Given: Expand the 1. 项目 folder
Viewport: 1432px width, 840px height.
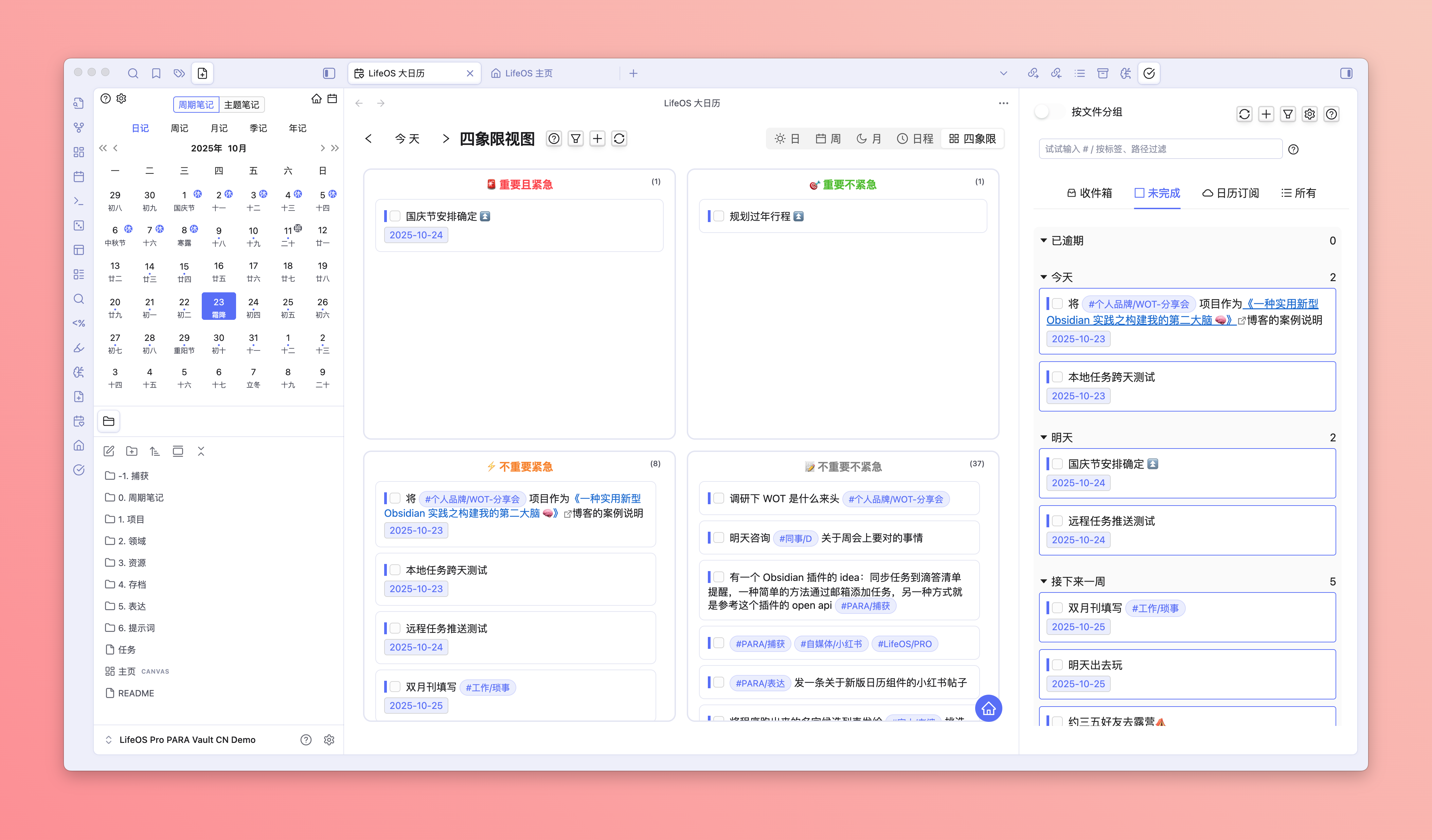Looking at the screenshot, I should [x=131, y=519].
